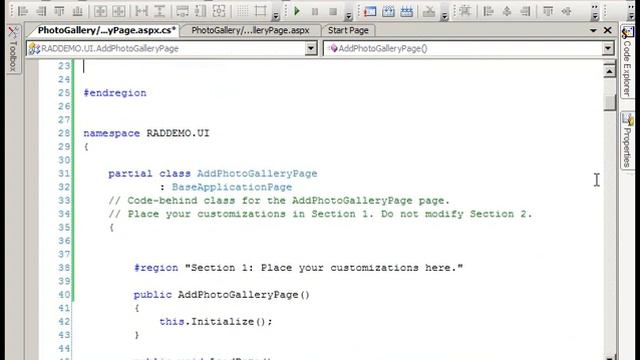The width and height of the screenshot is (640, 360).
Task: Open the Toolbox side panel
Action: [13, 49]
